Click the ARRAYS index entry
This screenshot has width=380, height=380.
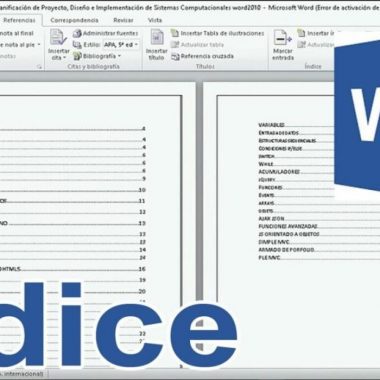click(x=266, y=203)
